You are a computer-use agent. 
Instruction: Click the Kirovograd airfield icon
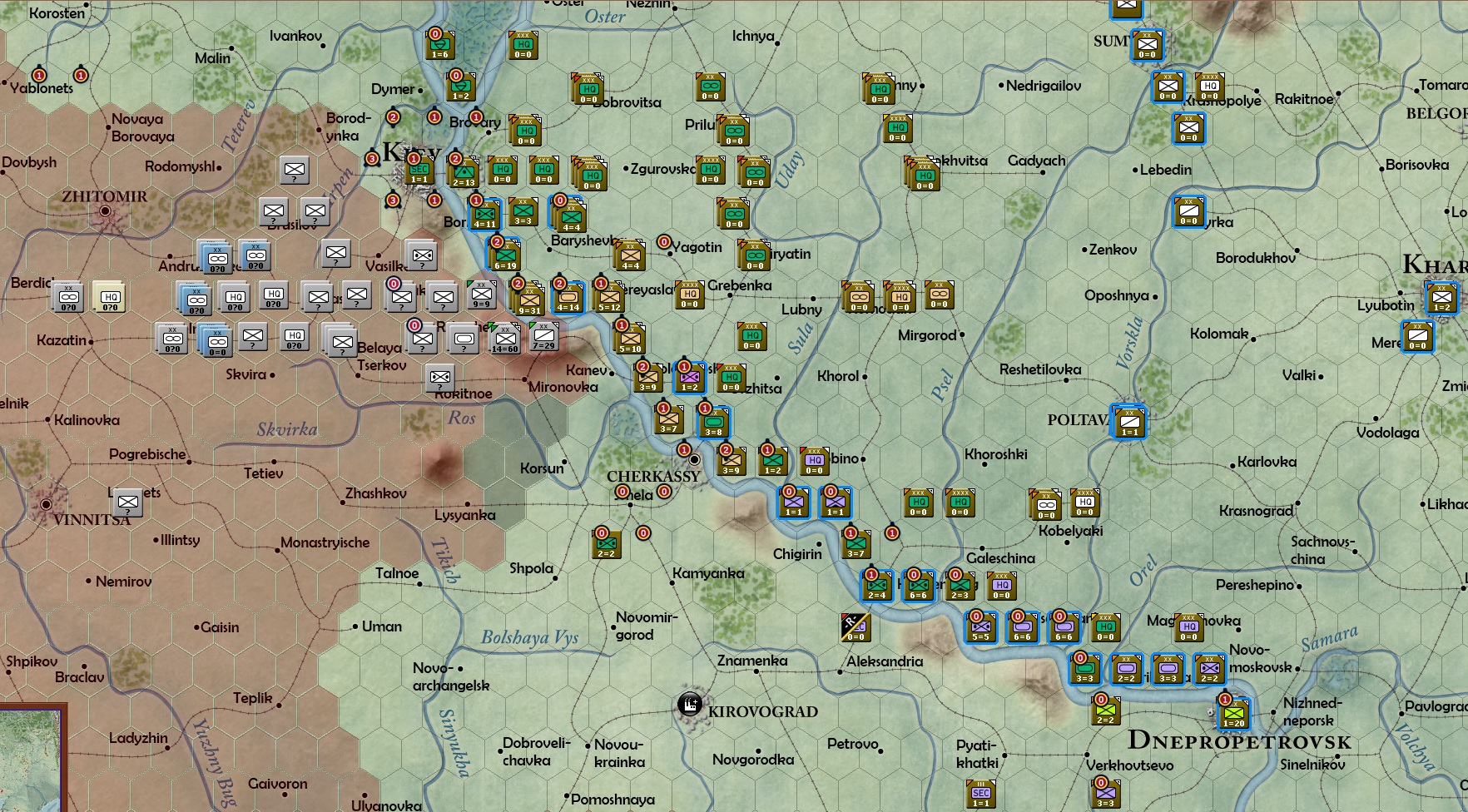coord(689,705)
